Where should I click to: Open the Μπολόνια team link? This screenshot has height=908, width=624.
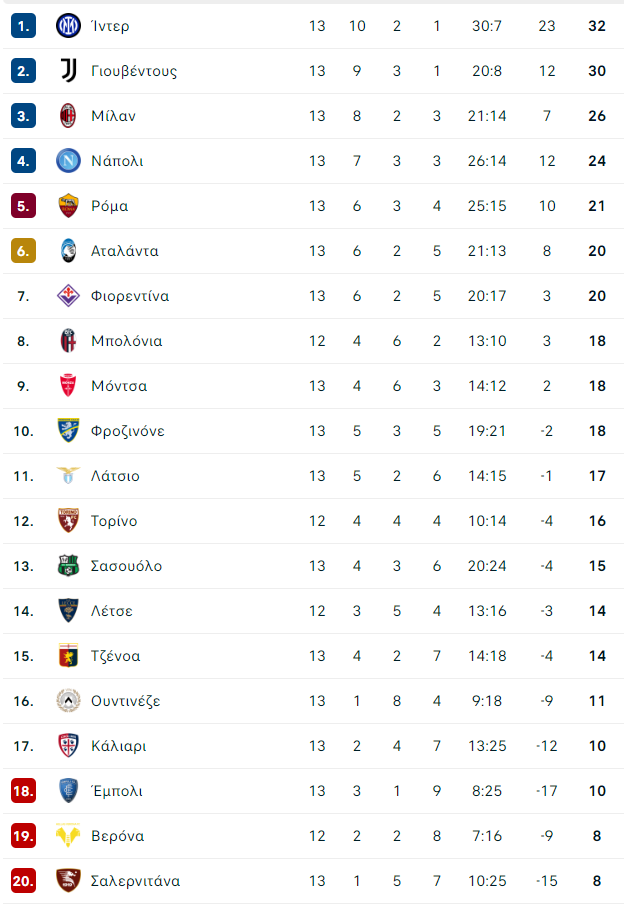[x=127, y=341]
